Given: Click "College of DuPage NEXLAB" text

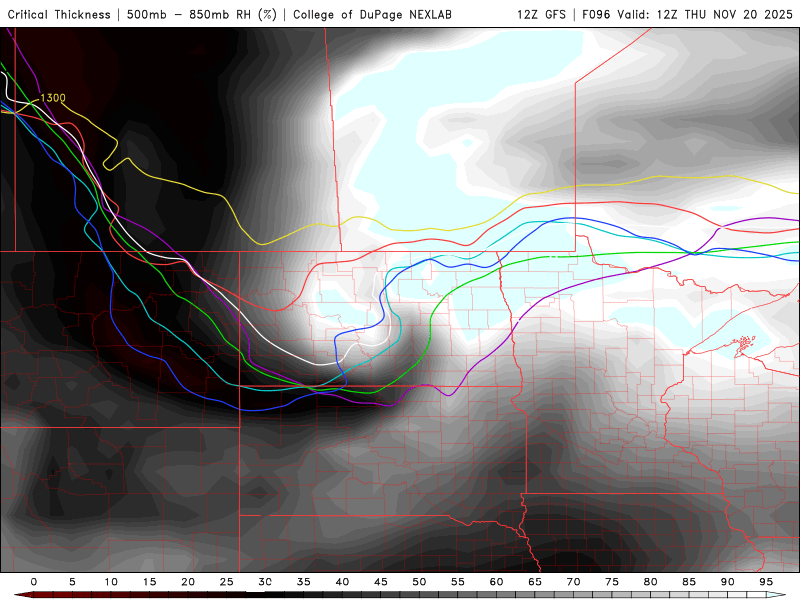Looking at the screenshot, I should pyautogui.click(x=372, y=15).
